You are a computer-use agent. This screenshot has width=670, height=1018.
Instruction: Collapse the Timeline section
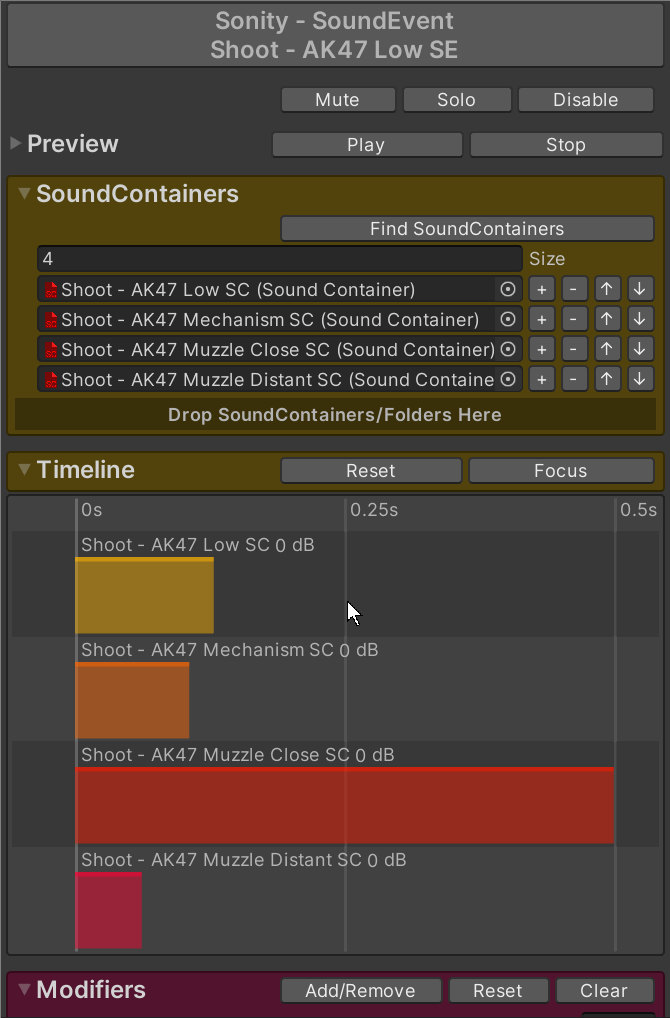pyautogui.click(x=25, y=469)
